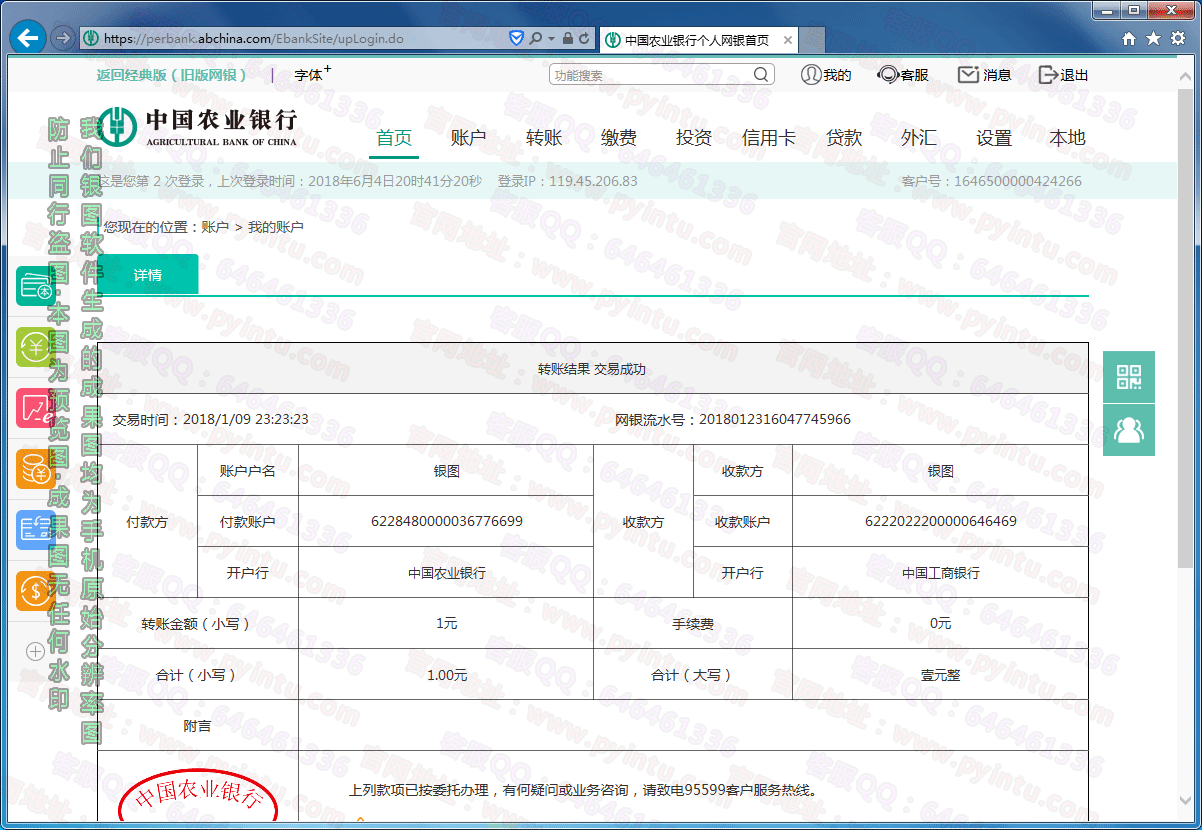Click the 转账结果 交易成功 header
The height and width of the screenshot is (830, 1202).
point(592,369)
